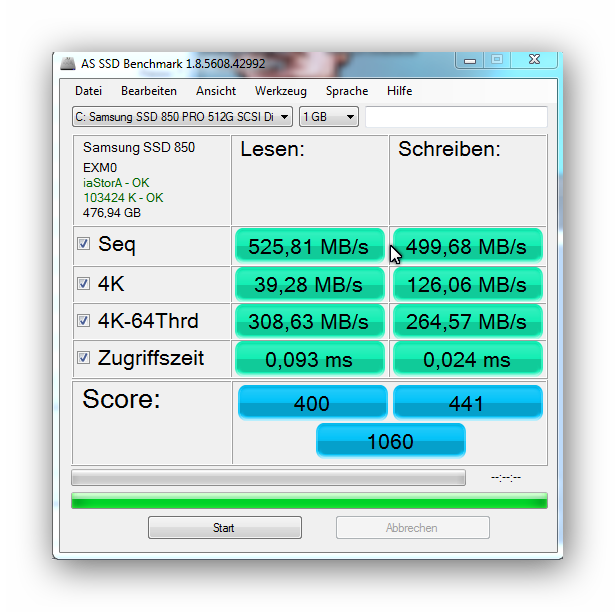Close the AS SSD Benchmark window
615x612 pixels.
[x=534, y=60]
